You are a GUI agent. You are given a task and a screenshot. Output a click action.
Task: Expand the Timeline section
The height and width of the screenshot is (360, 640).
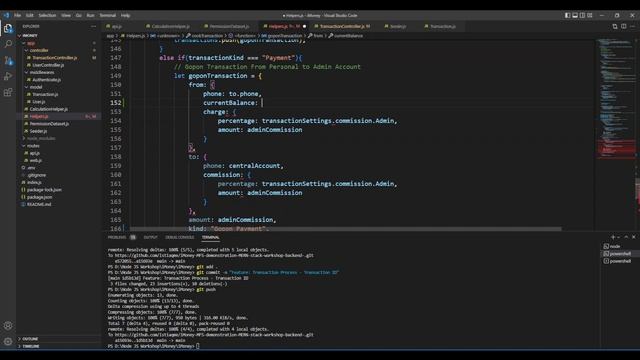(31, 346)
